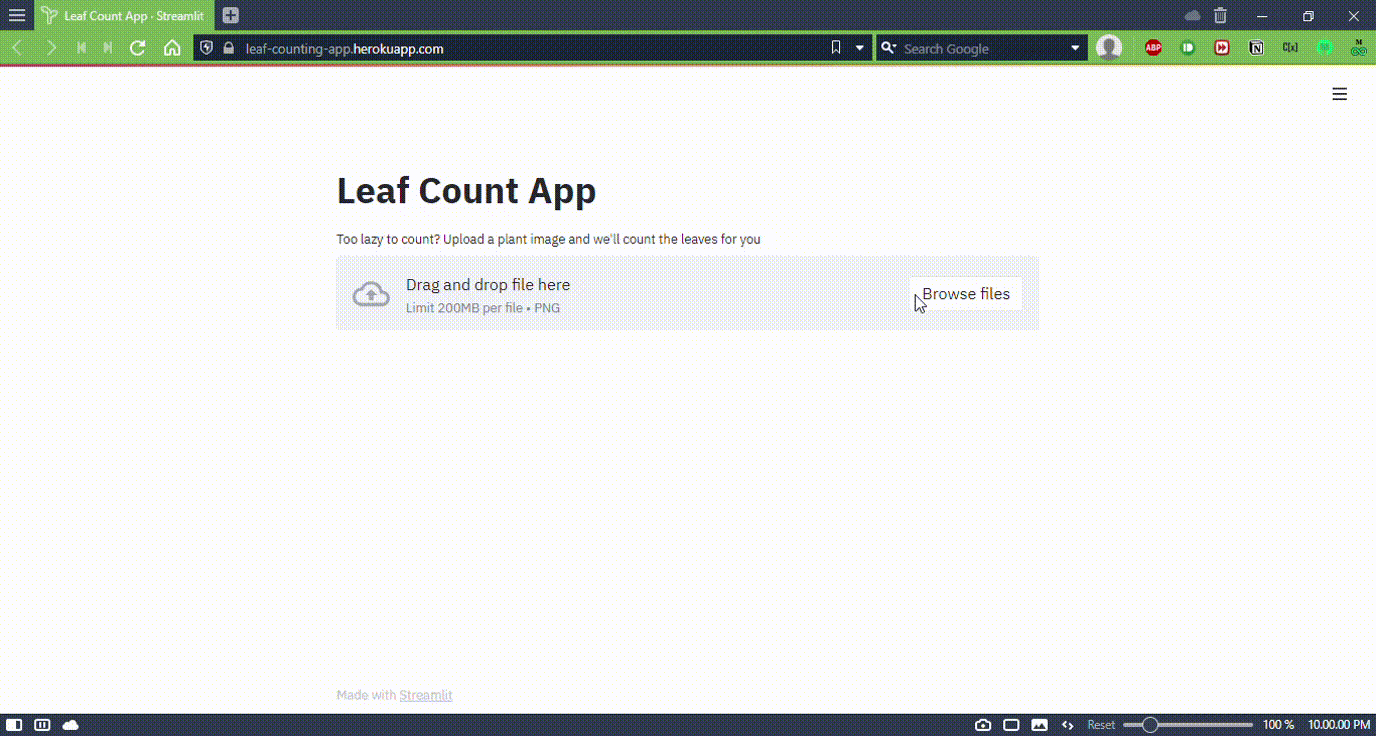Open the Streamlit hamburger menu
Image resolution: width=1376 pixels, height=736 pixels.
pos(1340,94)
